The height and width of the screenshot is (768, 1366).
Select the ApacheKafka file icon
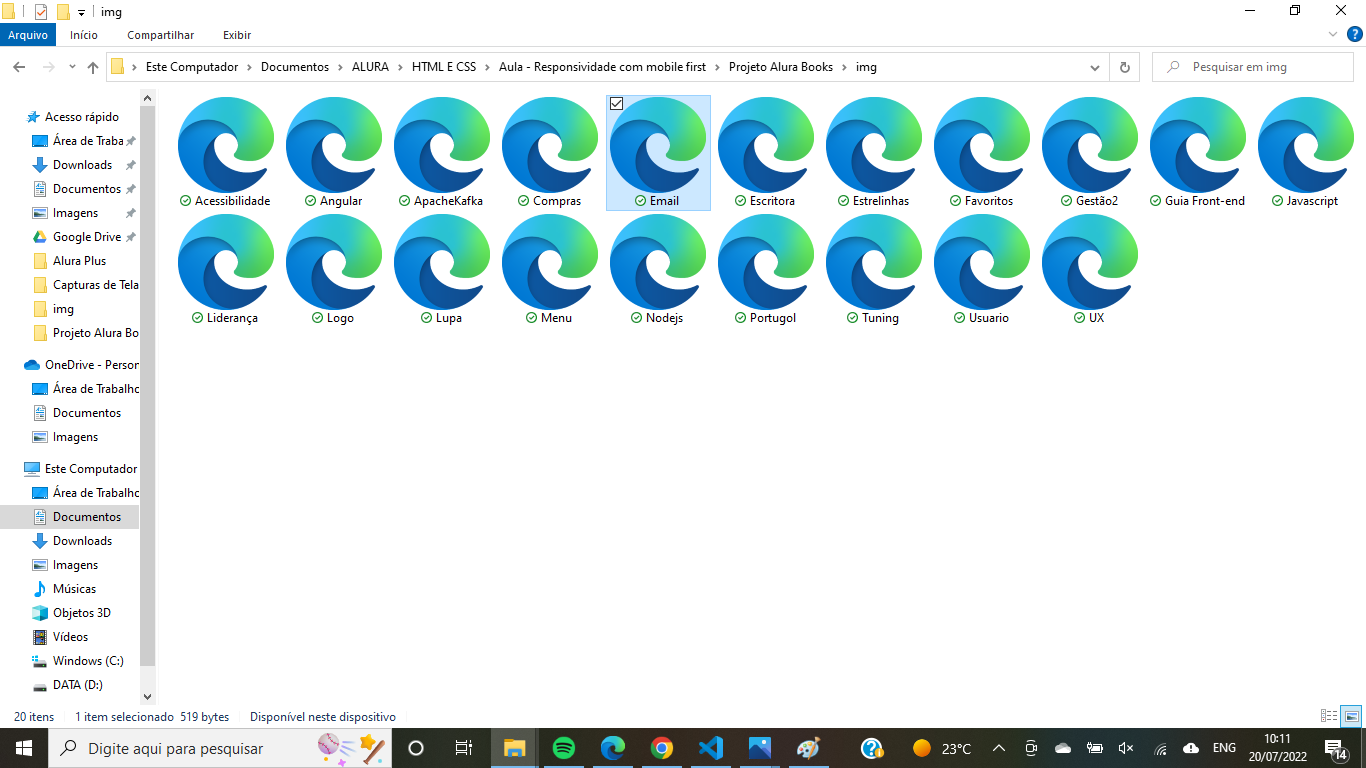(442, 145)
